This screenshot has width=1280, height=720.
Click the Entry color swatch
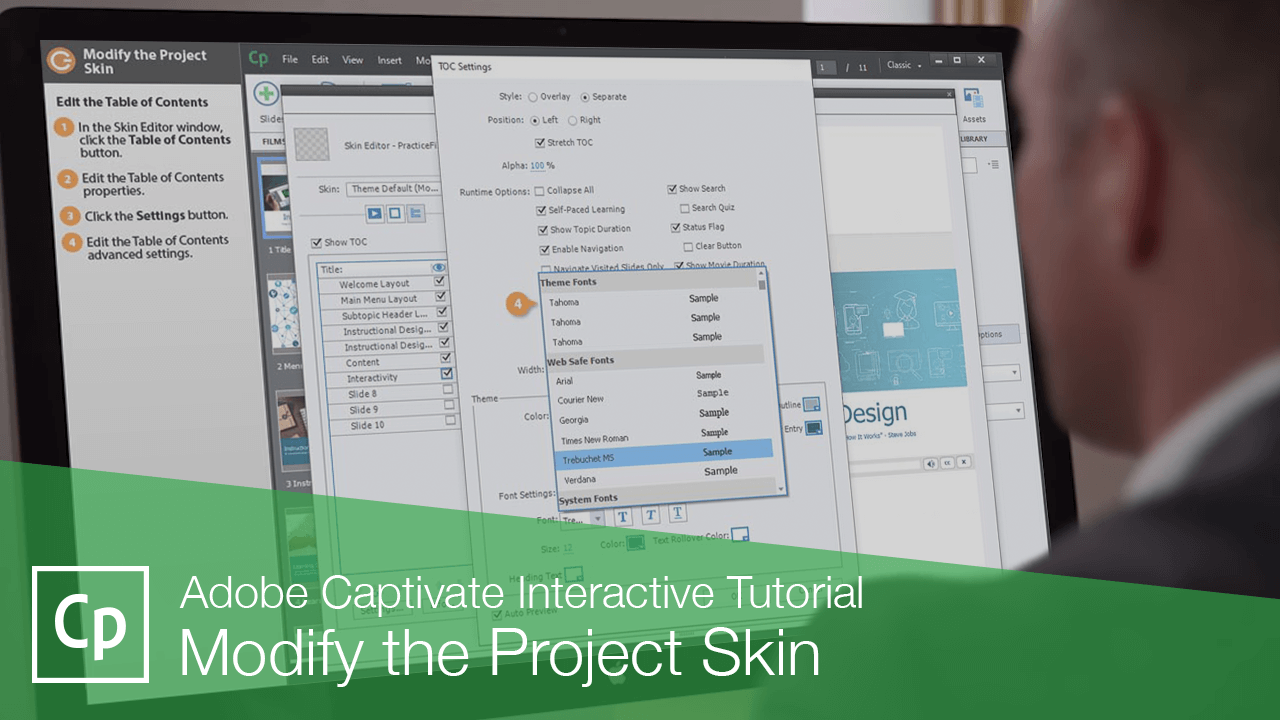click(814, 428)
